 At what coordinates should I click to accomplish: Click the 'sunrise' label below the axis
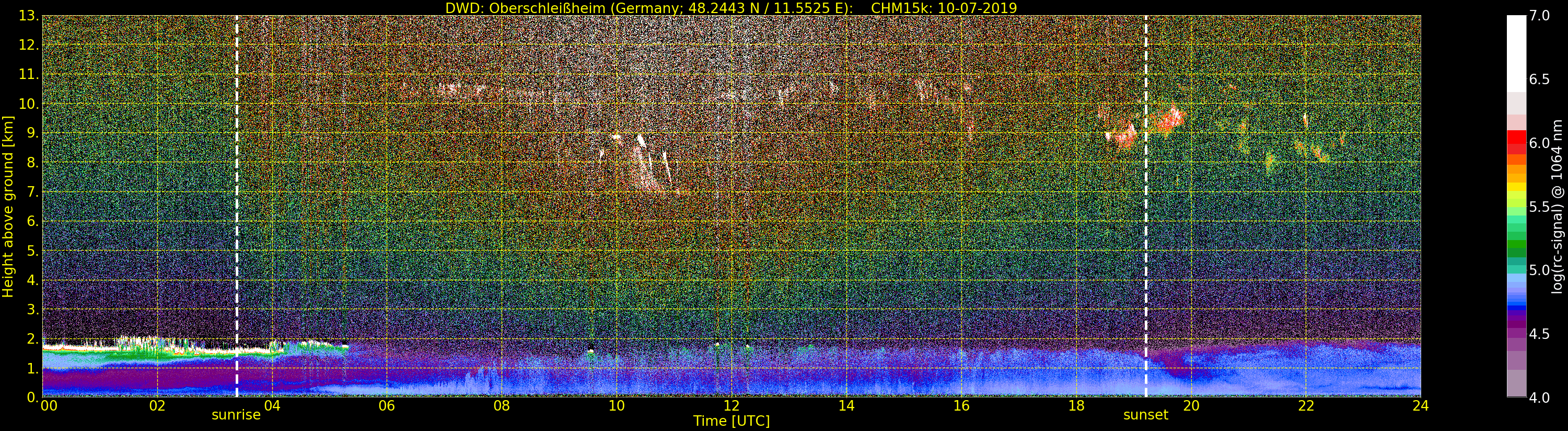[x=236, y=415]
